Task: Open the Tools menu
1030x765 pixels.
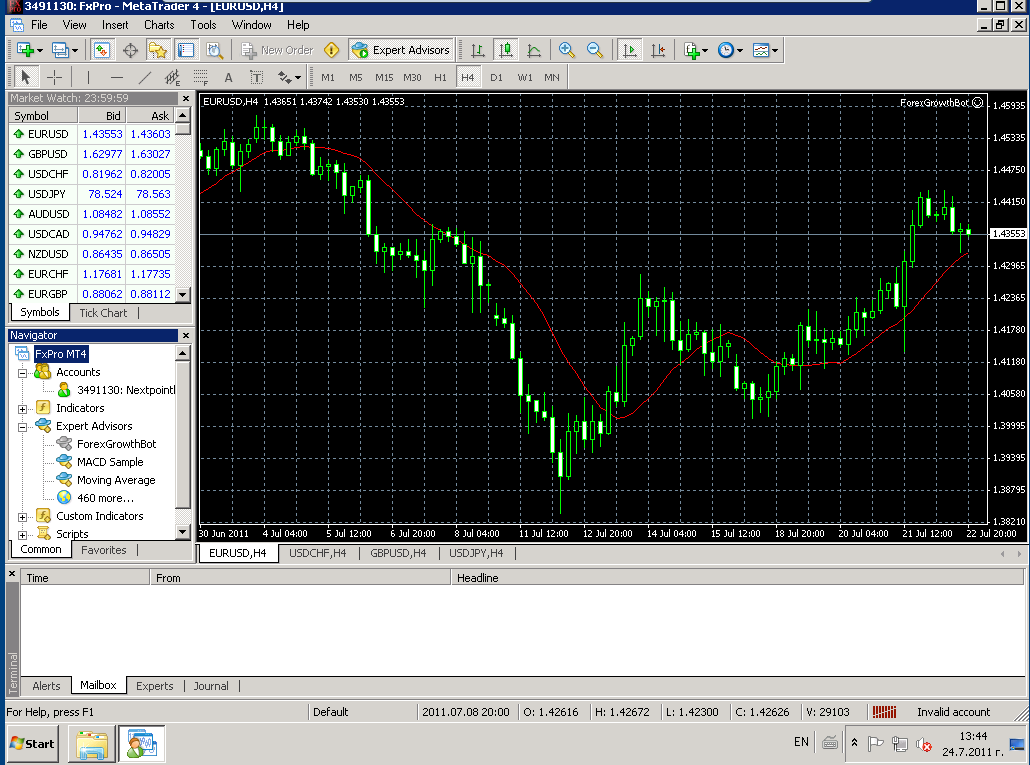Action: [x=203, y=25]
